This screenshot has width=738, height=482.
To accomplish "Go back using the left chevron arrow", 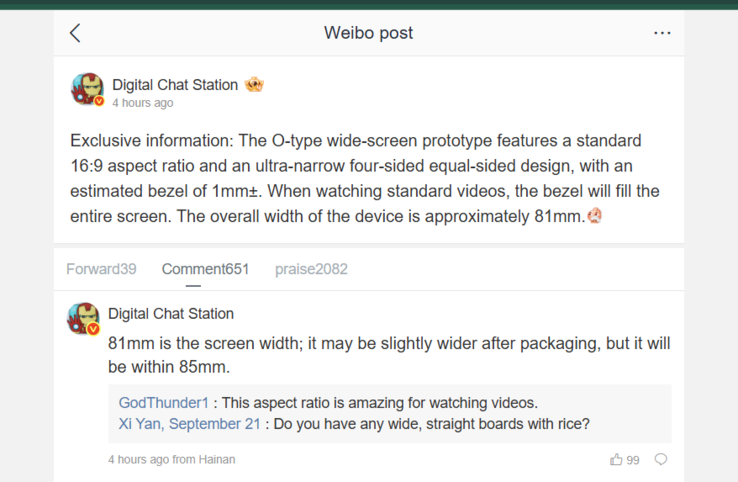I will pyautogui.click(x=75, y=33).
